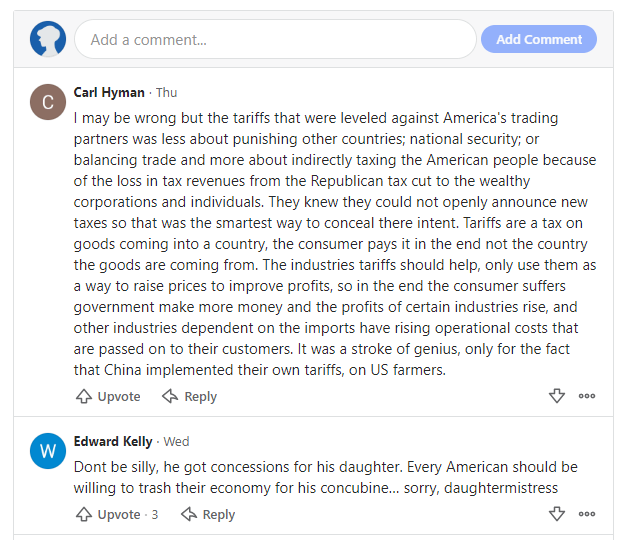Focus the Add a comment field

coord(275,39)
